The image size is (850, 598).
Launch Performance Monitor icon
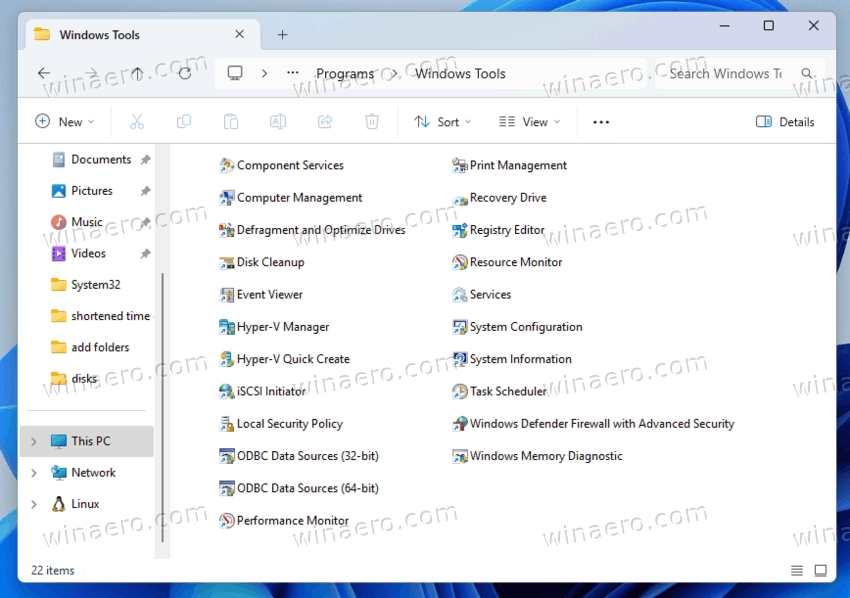pyautogui.click(x=227, y=520)
